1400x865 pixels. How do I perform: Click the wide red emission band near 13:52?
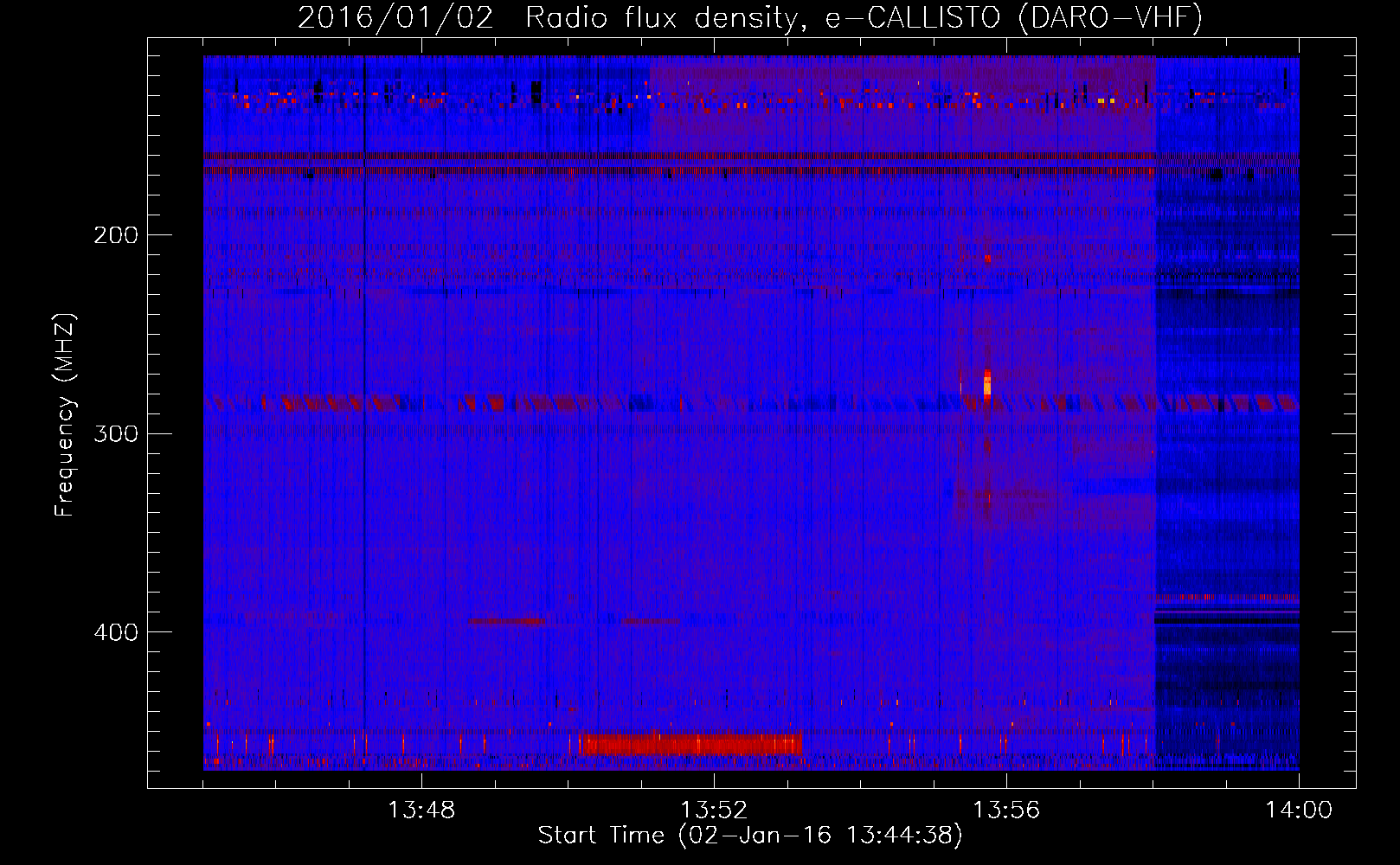click(x=691, y=744)
